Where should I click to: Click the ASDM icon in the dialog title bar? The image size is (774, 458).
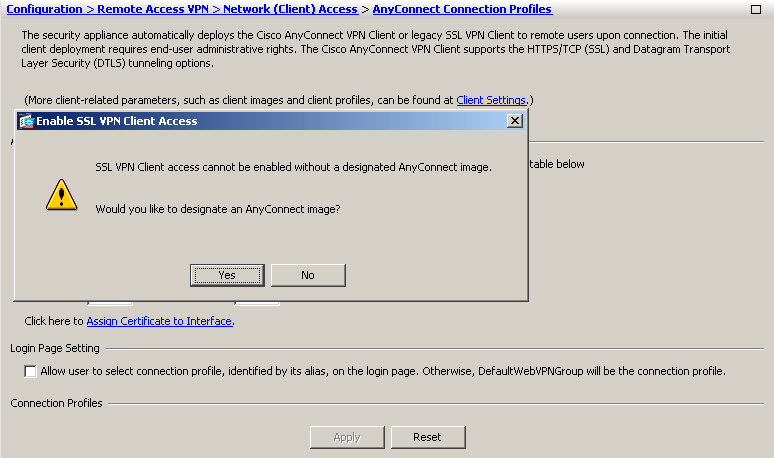[x=26, y=121]
